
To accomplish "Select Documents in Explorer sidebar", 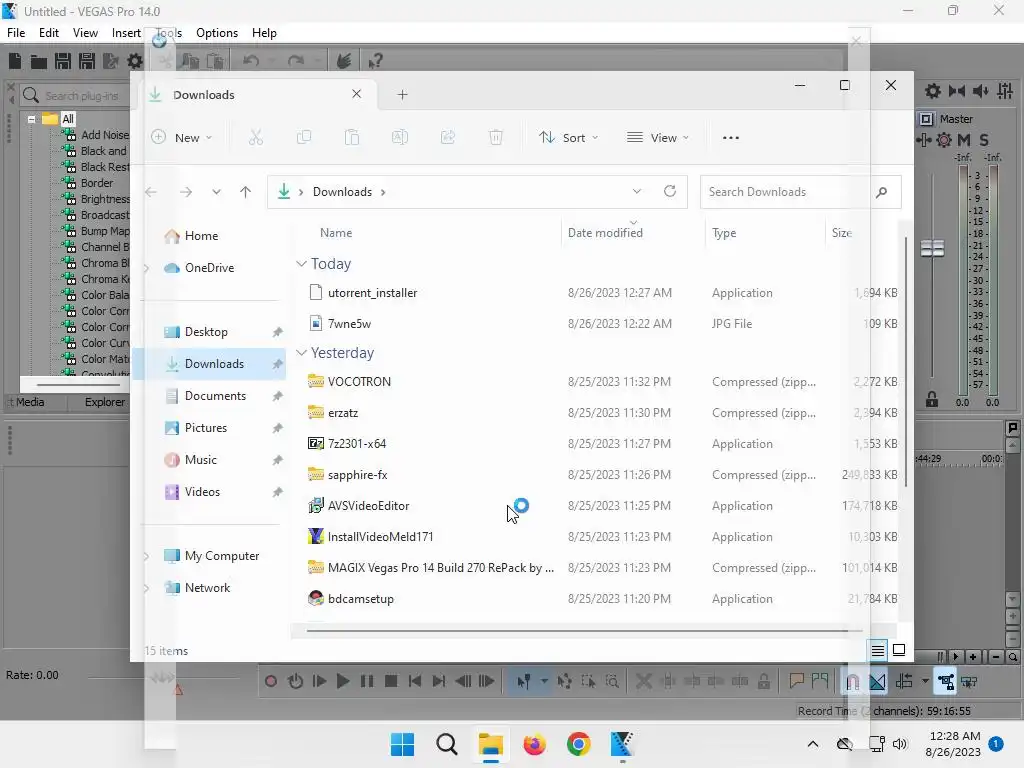I will point(215,396).
